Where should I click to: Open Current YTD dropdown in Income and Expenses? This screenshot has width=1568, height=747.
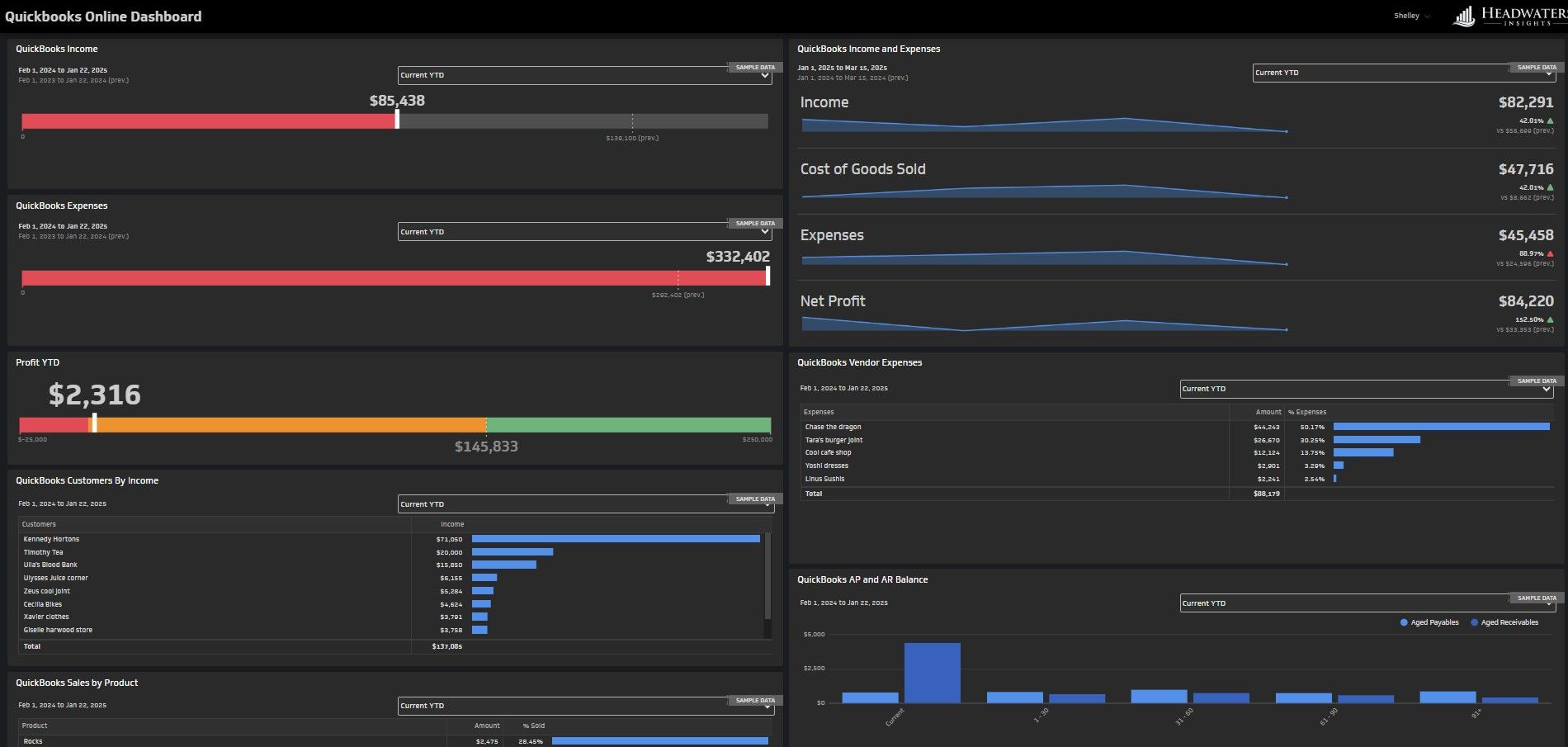pos(1404,73)
